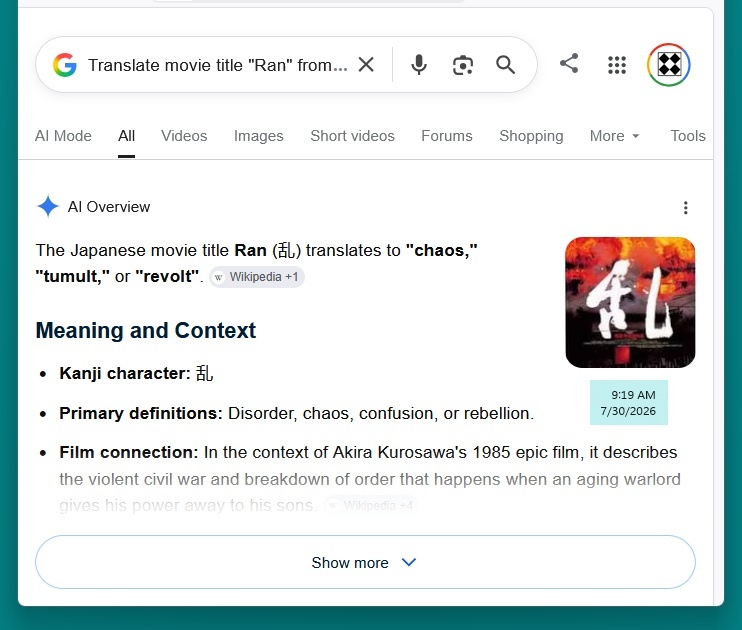Switch to the Videos tab
Image resolution: width=742 pixels, height=630 pixels.
[184, 136]
